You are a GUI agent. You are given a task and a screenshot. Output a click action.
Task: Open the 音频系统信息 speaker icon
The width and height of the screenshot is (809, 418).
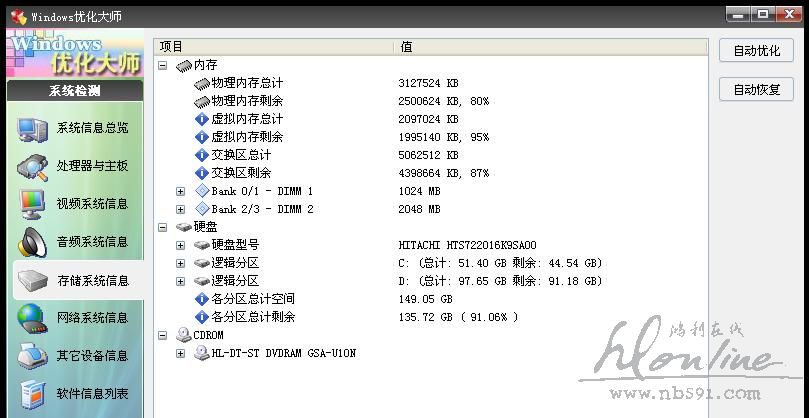click(x=33, y=242)
